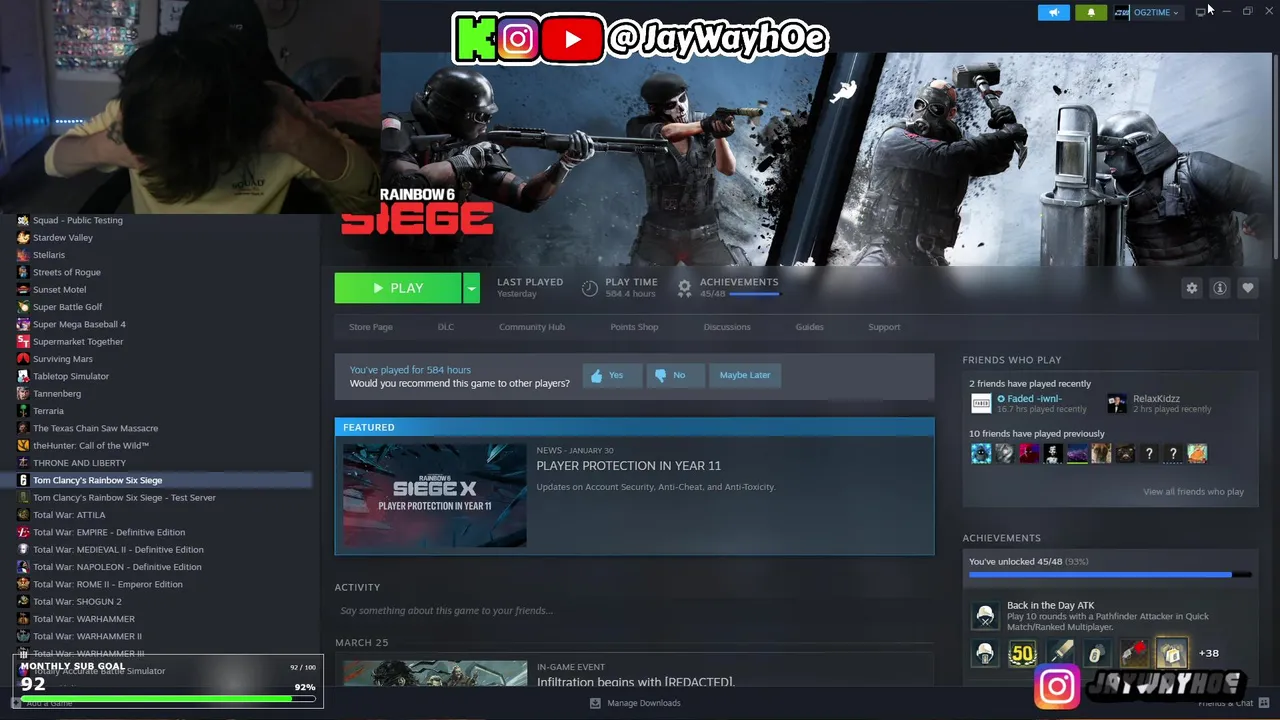
Task: Click Stardew Valley game icon
Action: point(23,238)
